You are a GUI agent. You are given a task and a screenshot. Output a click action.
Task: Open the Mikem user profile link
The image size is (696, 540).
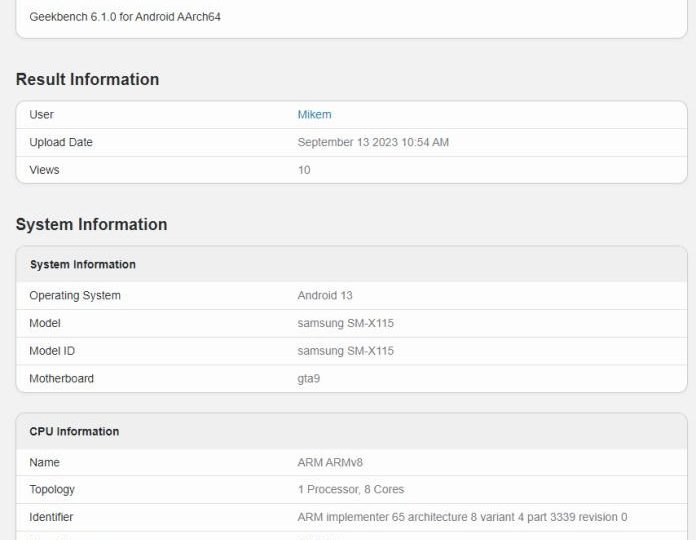[314, 114]
